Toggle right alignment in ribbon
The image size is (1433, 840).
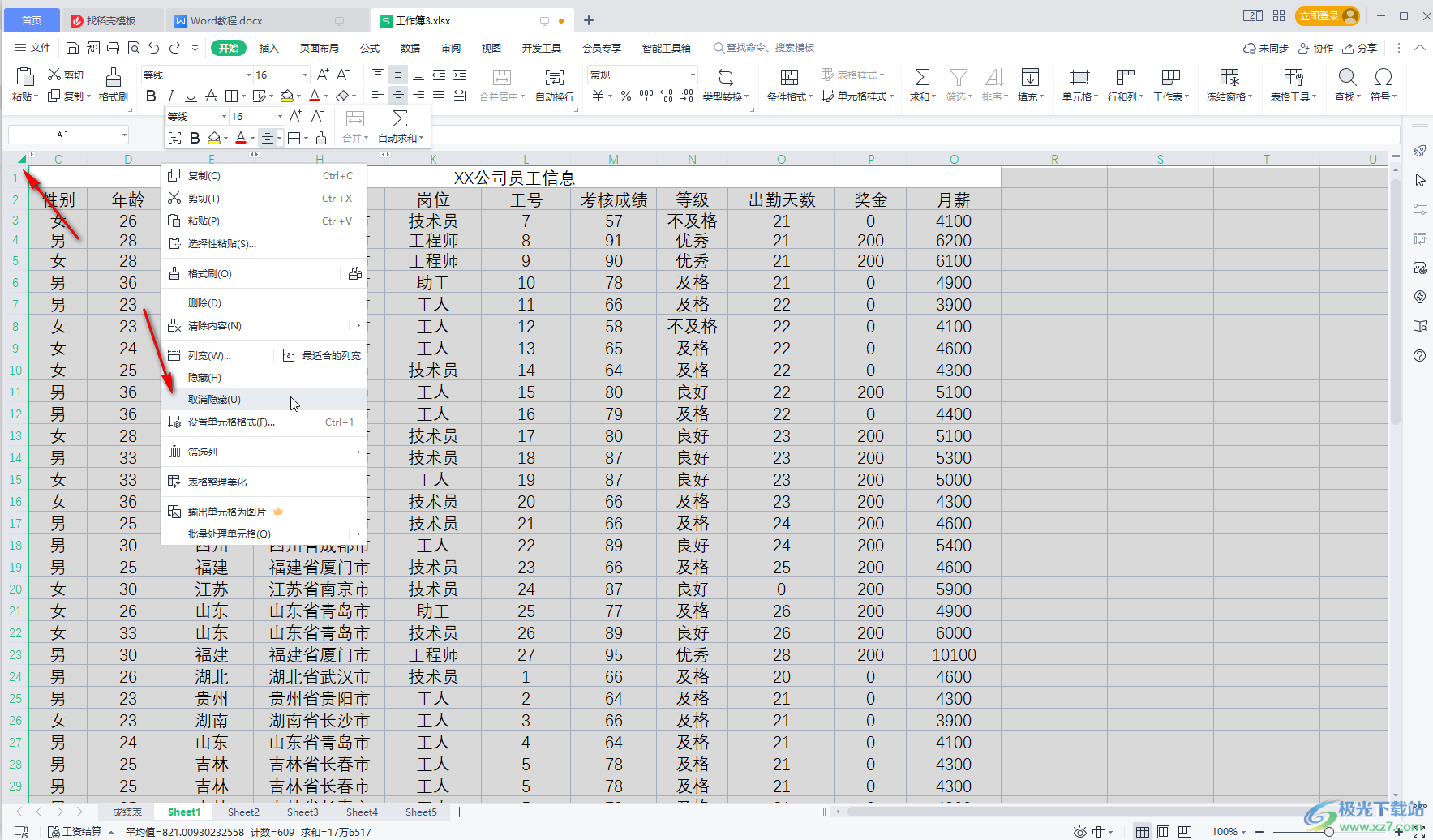418,96
